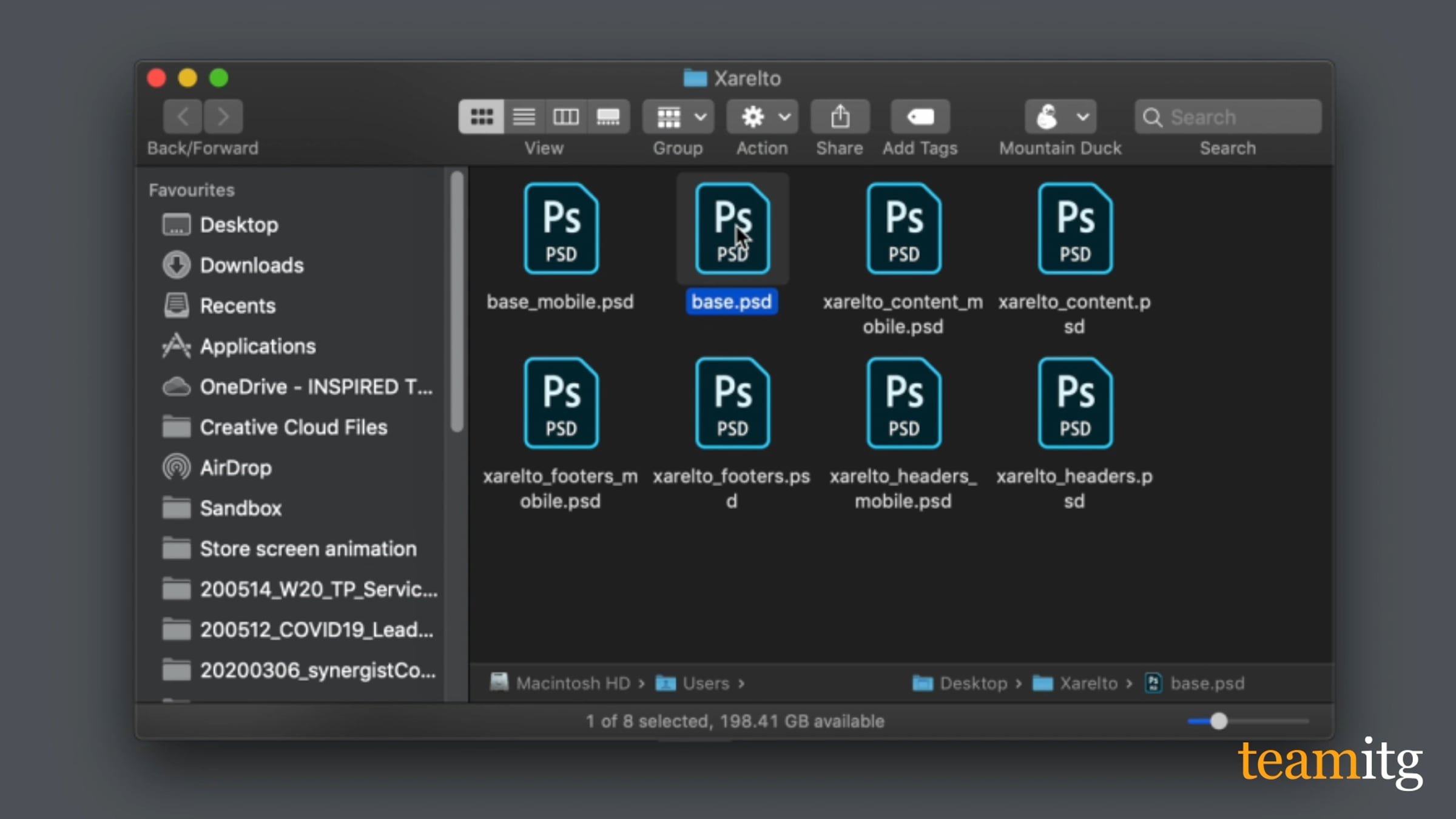Adjust the icon size slider
The width and height of the screenshot is (1456, 819).
click(x=1218, y=721)
